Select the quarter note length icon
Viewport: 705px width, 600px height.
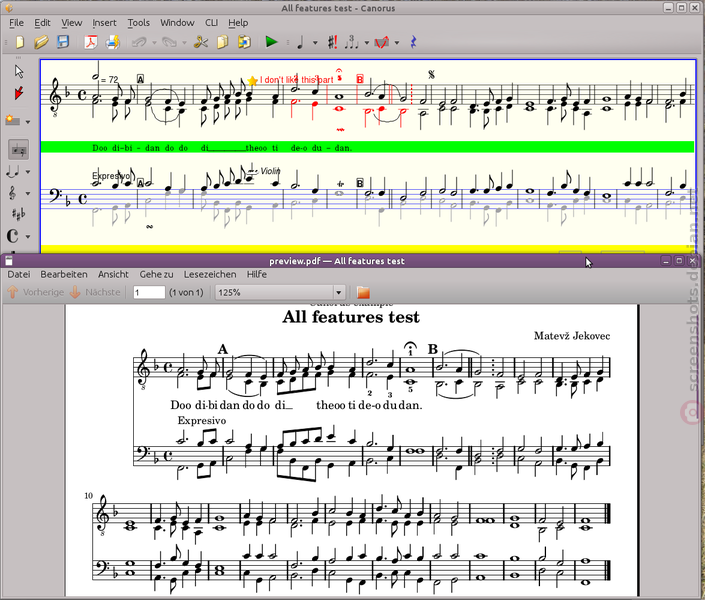[300, 42]
